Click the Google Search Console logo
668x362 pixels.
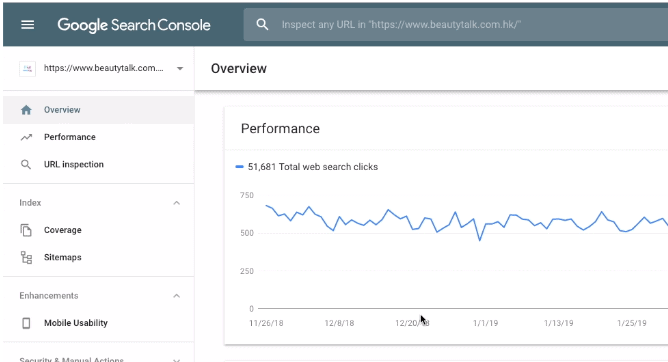pos(134,25)
